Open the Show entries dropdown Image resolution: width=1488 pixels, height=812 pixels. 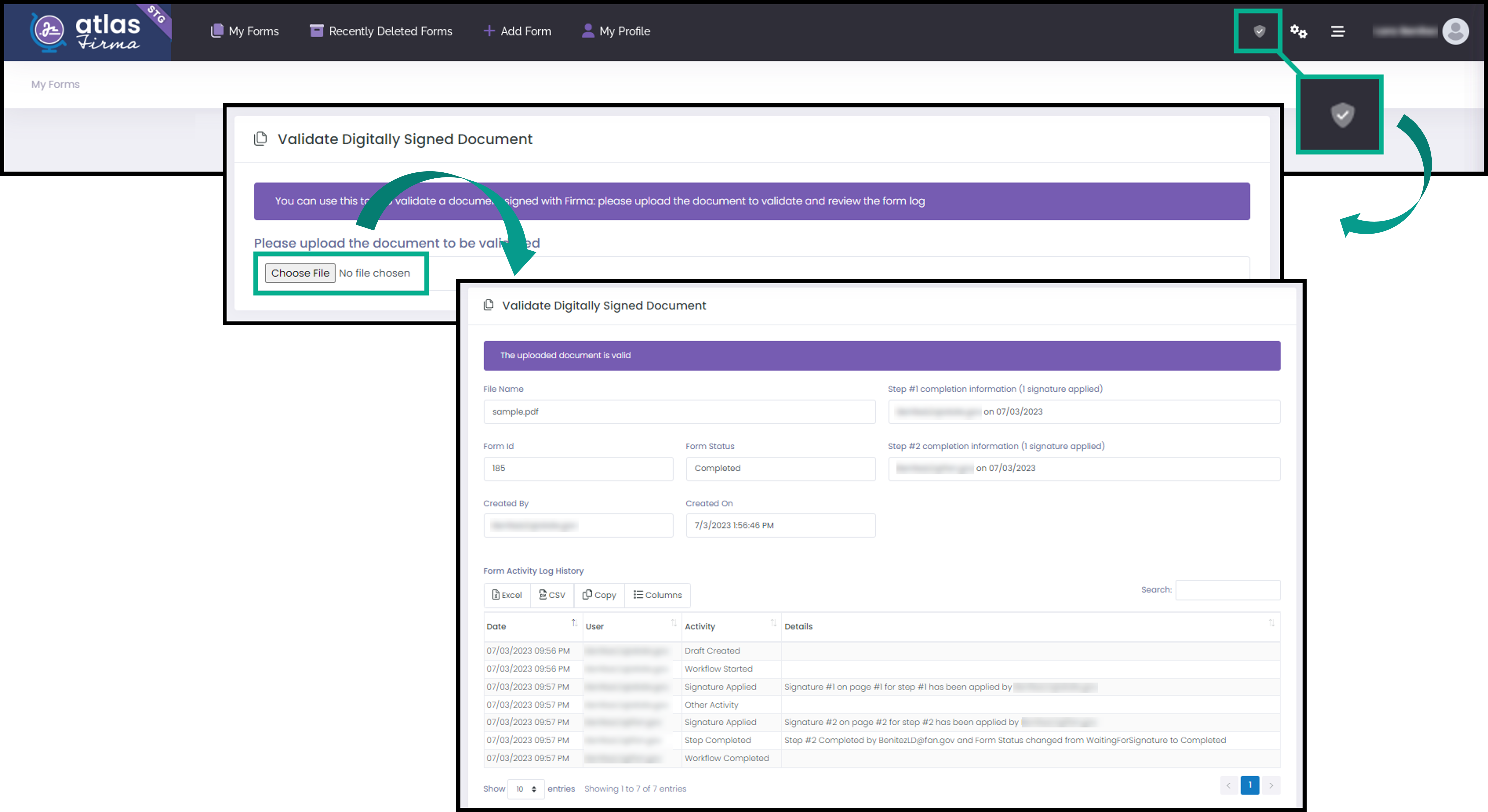tap(526, 789)
